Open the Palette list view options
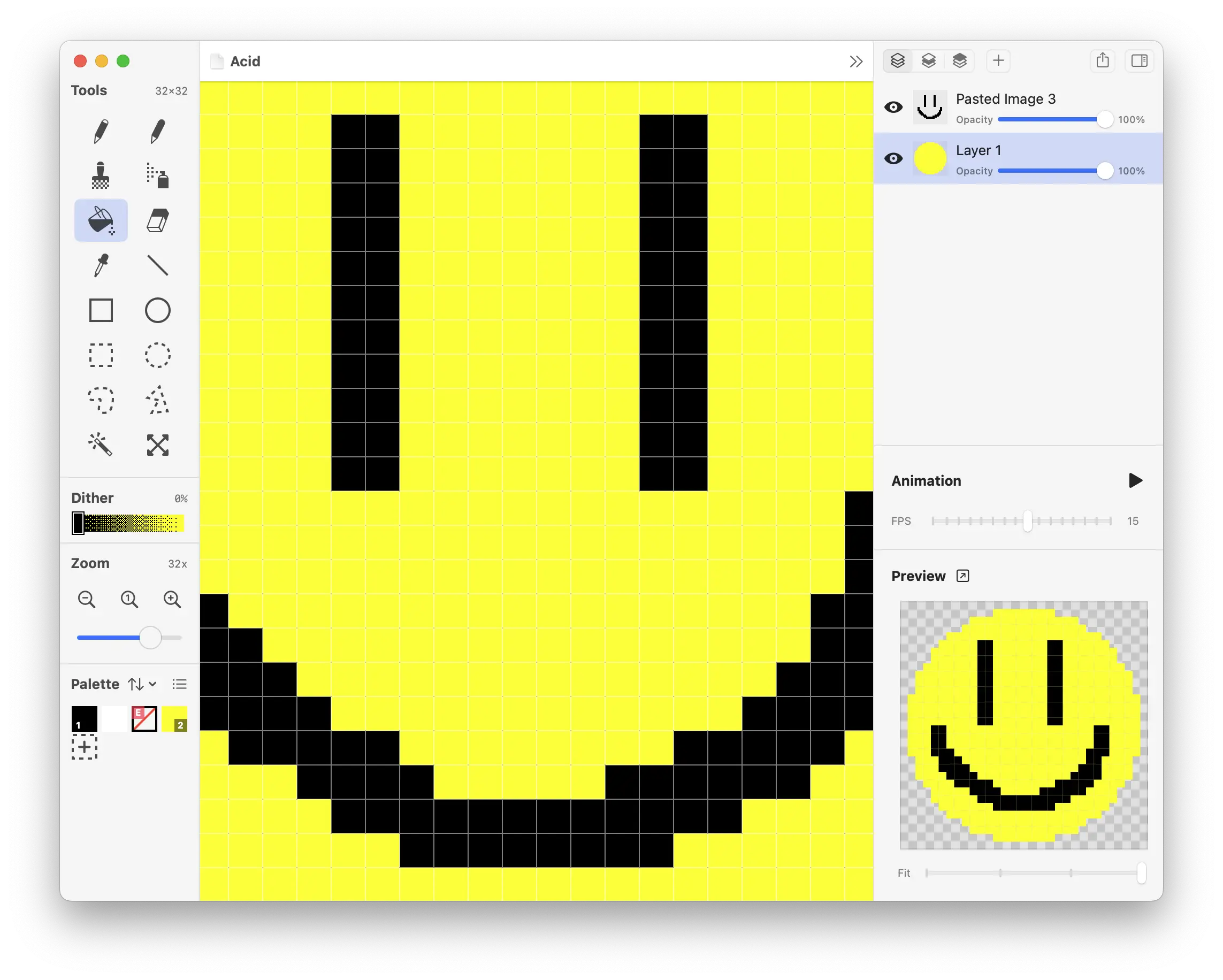1223x980 pixels. [x=179, y=684]
